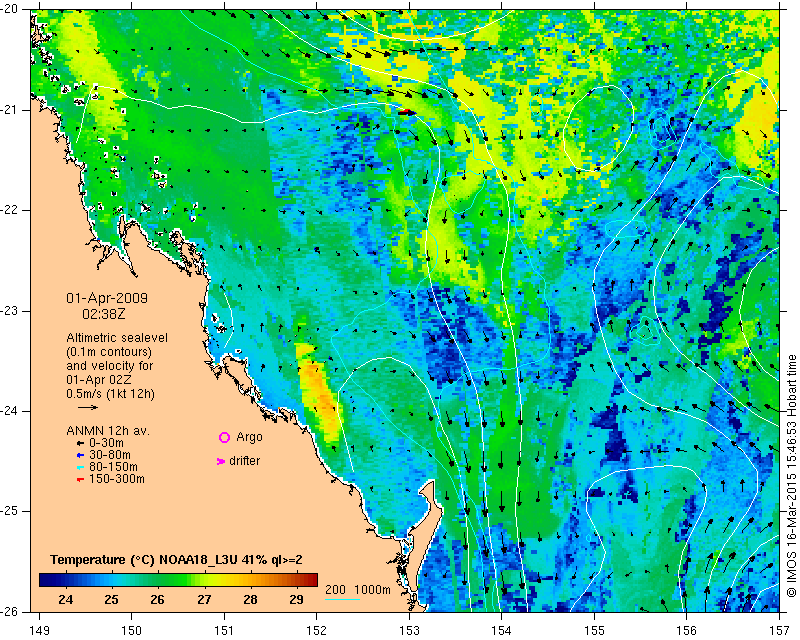Viewport: 800px width, 640px height.
Task: Click the longitude 154 axis label
Action: [x=502, y=631]
